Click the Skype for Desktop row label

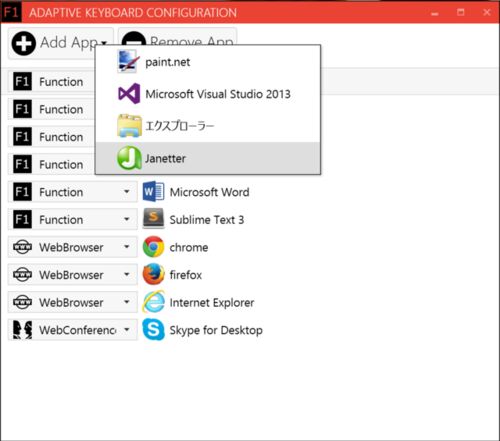(x=216, y=330)
